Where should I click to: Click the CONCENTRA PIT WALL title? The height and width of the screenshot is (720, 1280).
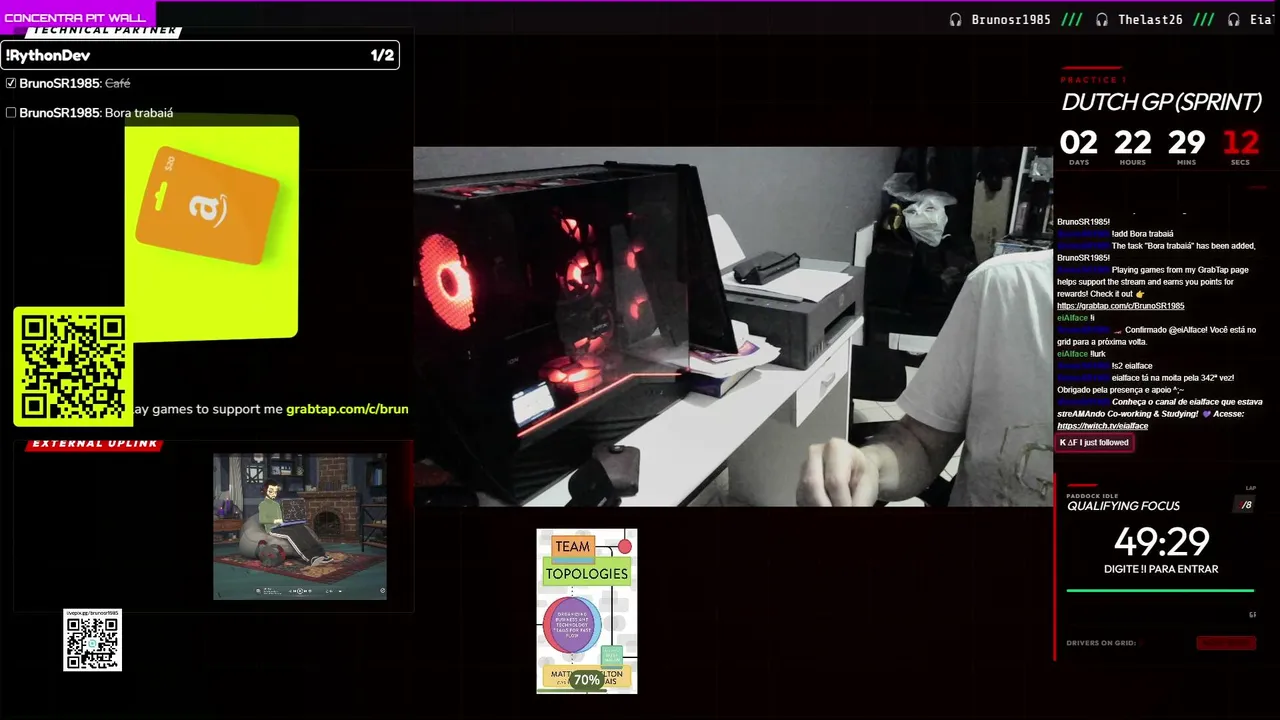(x=75, y=18)
